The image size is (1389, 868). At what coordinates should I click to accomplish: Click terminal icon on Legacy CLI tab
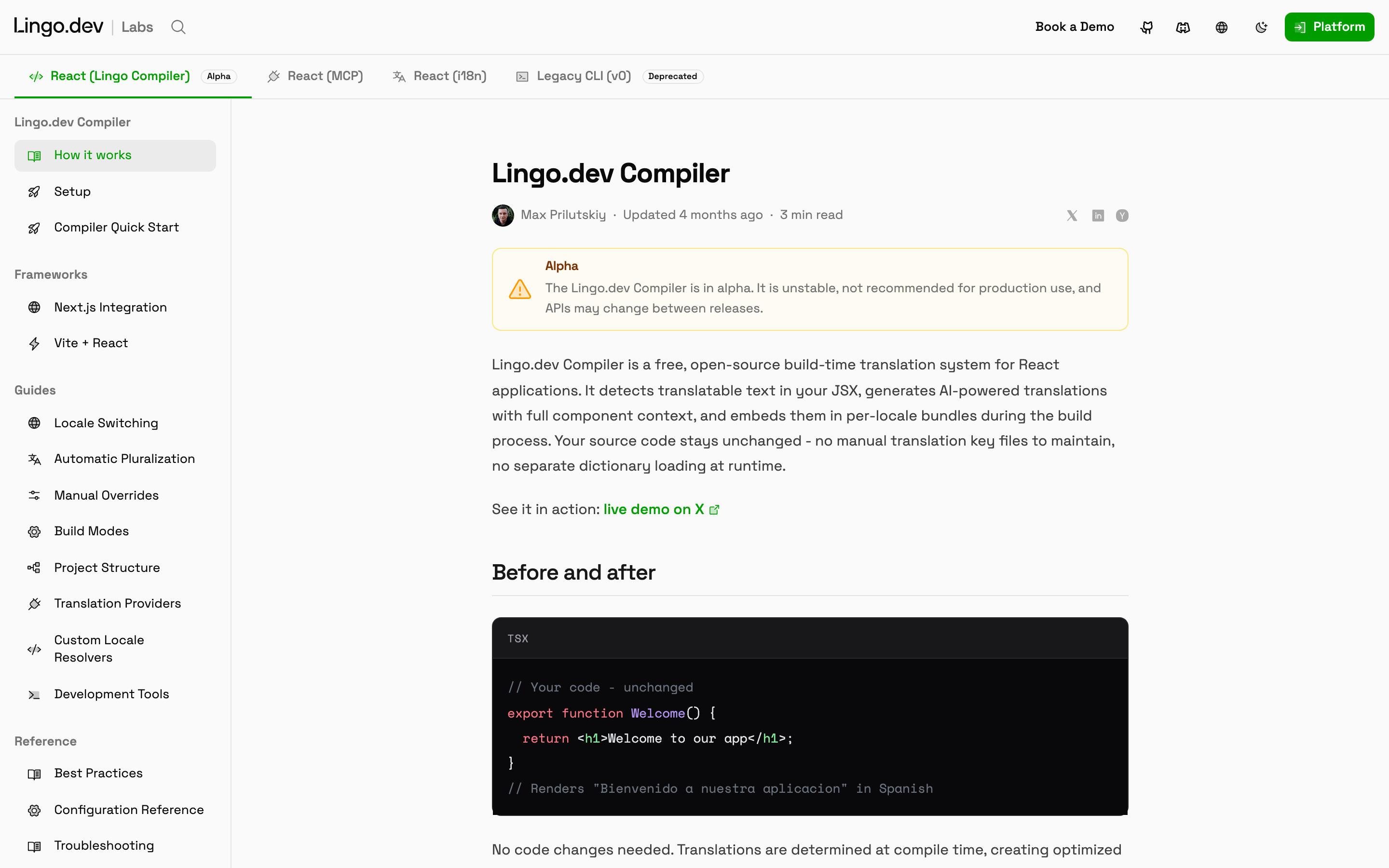tap(522, 76)
